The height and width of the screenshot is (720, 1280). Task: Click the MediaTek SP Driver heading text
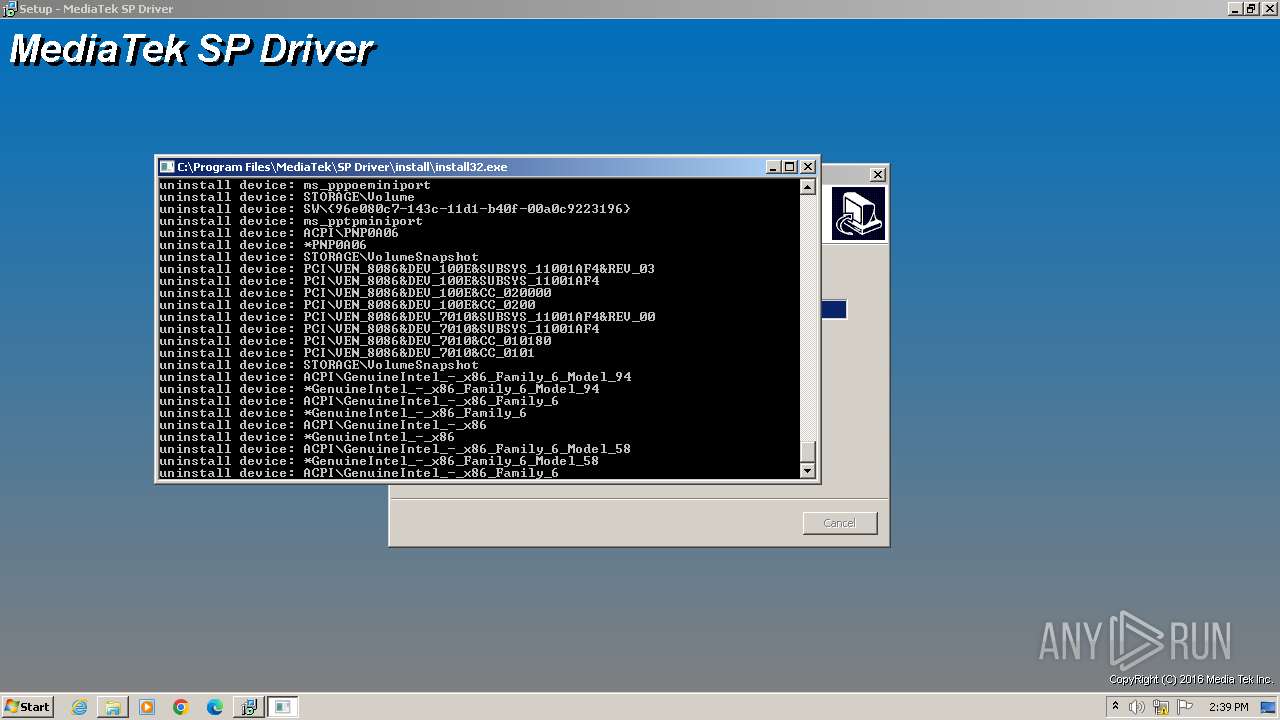pos(191,49)
